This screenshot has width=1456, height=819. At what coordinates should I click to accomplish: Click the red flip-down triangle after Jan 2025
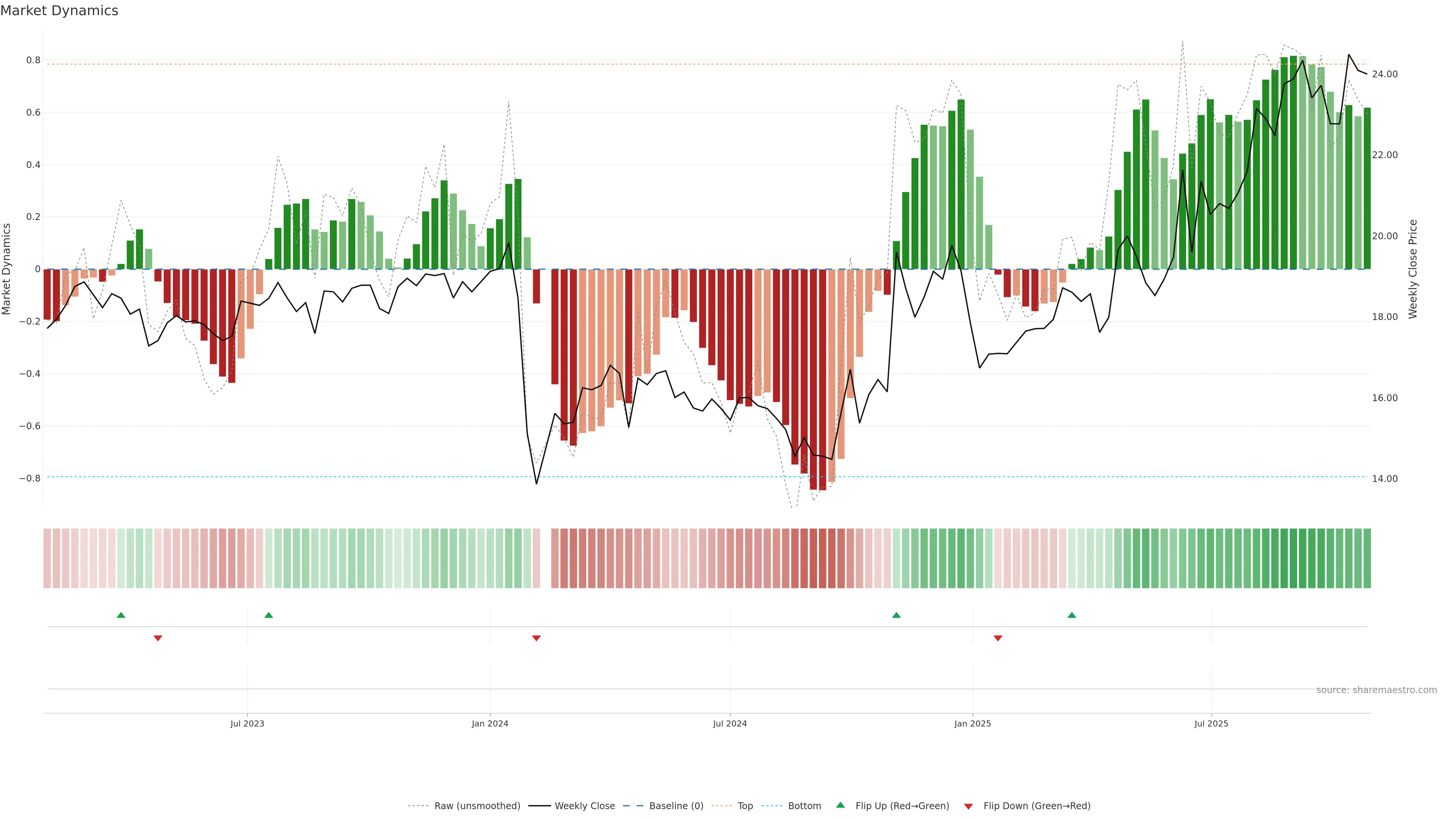point(998,638)
